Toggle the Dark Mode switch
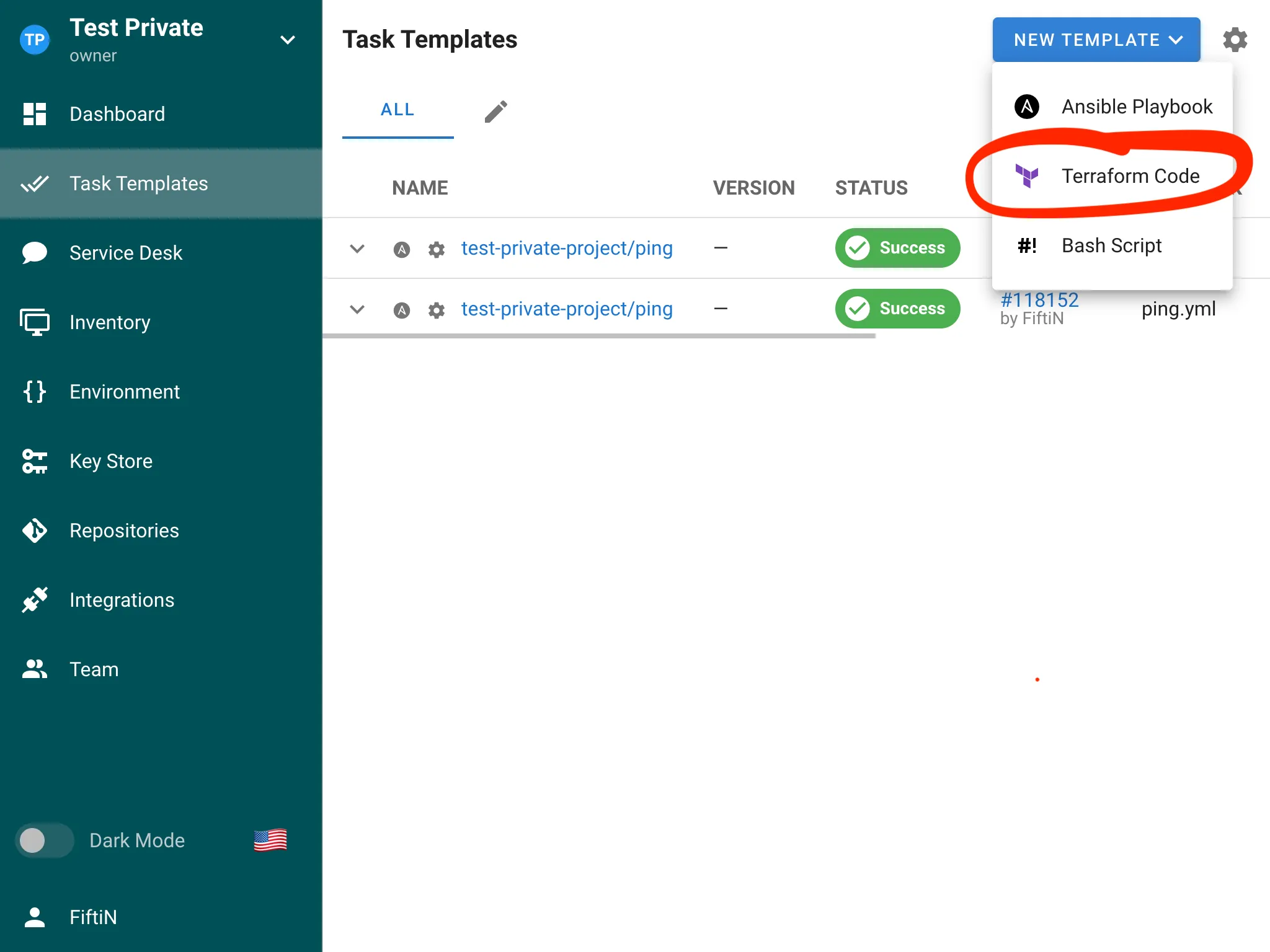The width and height of the screenshot is (1270, 952). coord(43,840)
